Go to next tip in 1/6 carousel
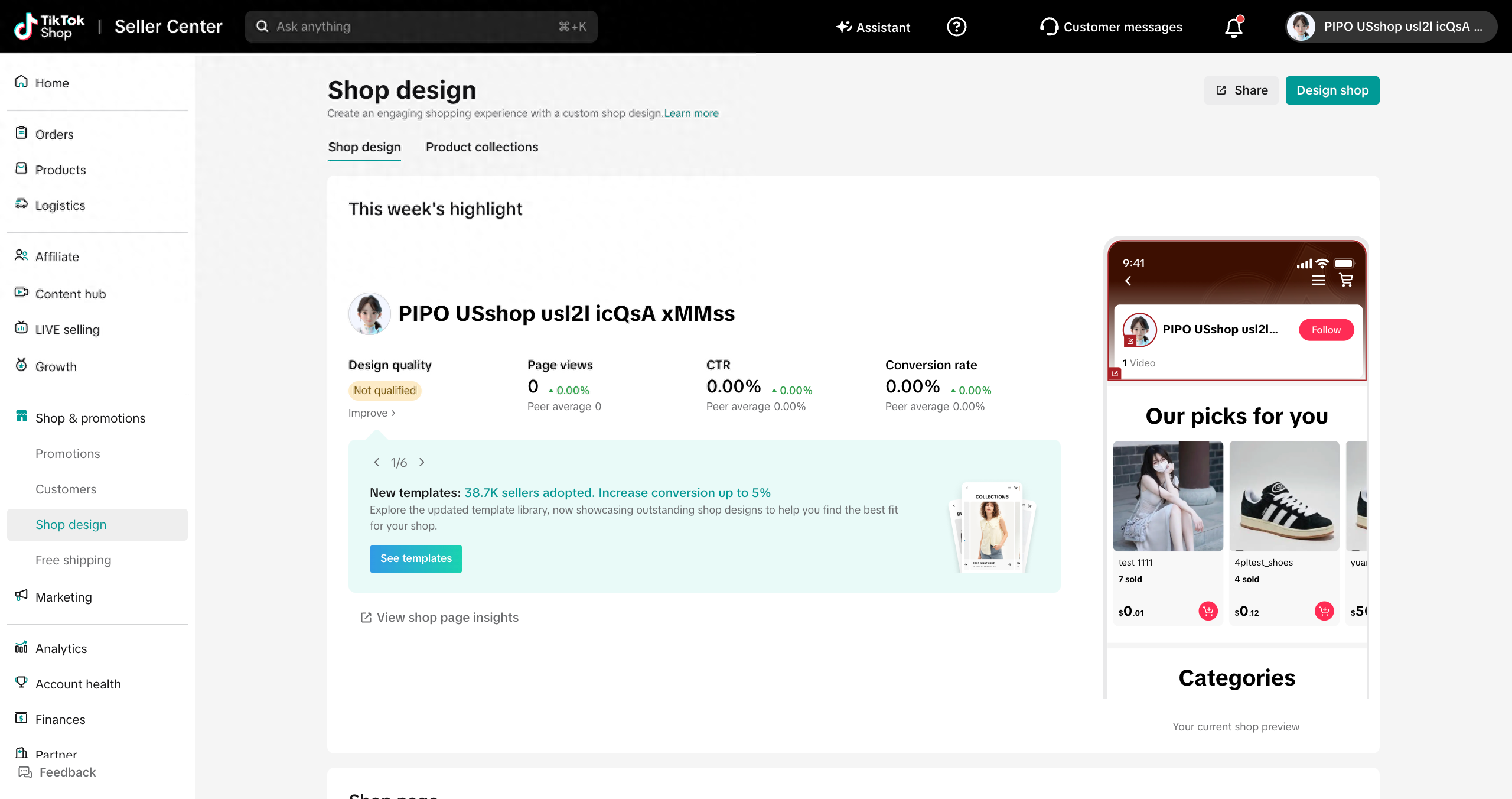Screen dimensions: 1512x799 [x=422, y=462]
